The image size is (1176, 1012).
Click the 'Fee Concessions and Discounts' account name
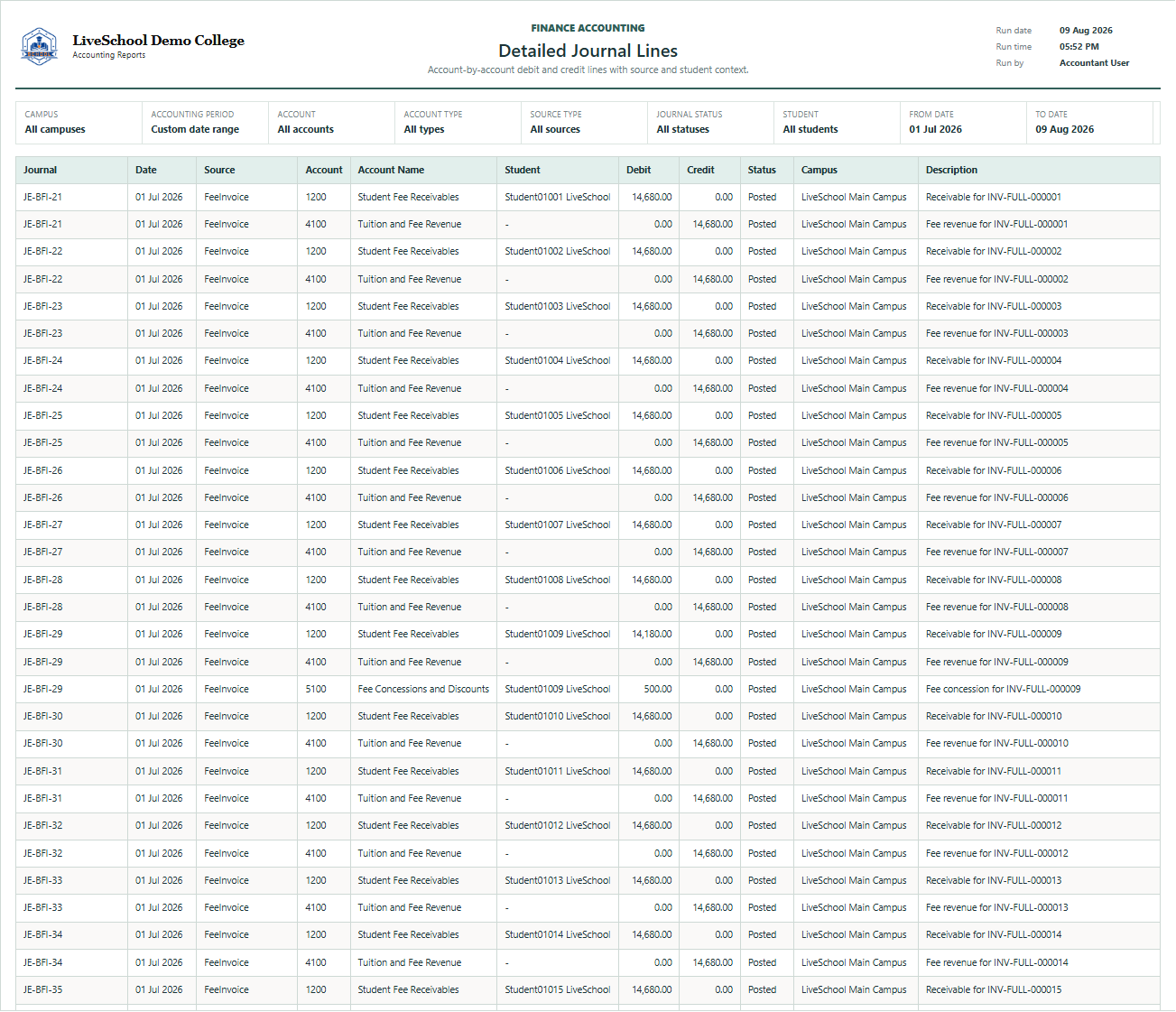point(423,689)
